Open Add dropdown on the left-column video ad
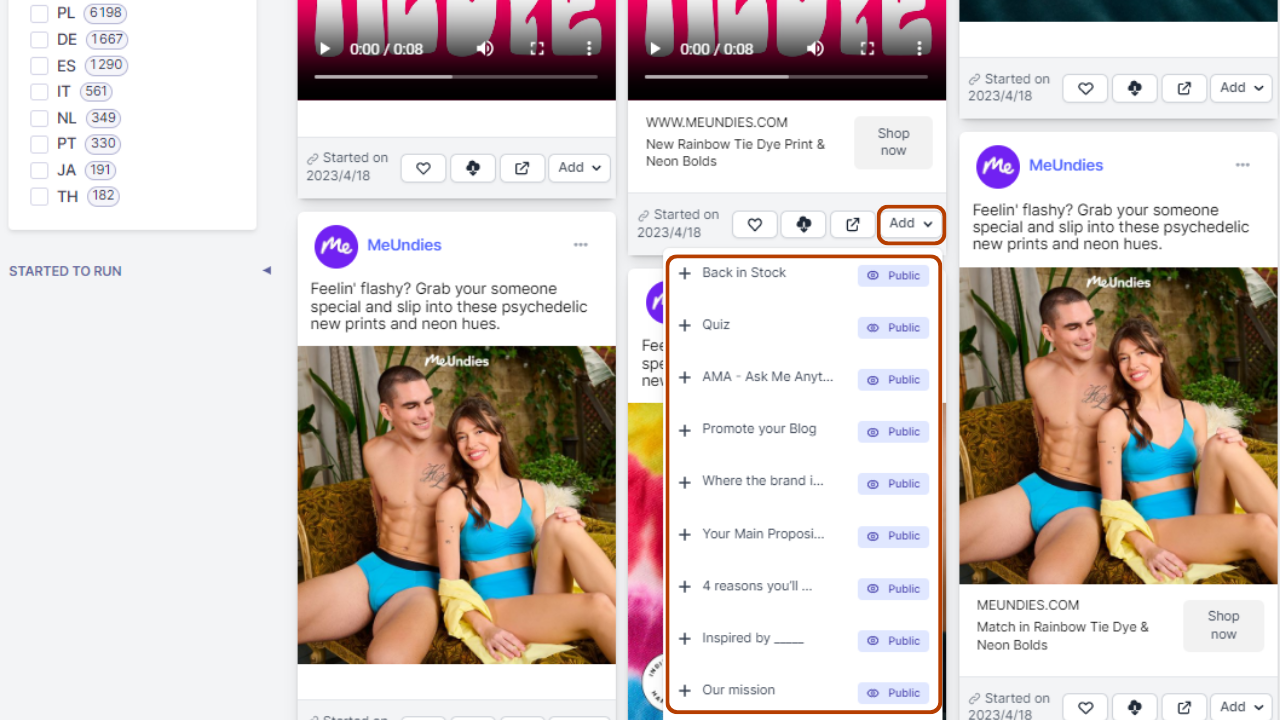 click(581, 168)
